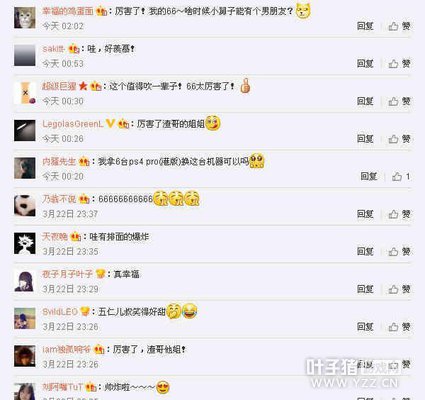
Task: Click thumbs-up on the 00:30 comment
Action: pyautogui.click(x=399, y=101)
